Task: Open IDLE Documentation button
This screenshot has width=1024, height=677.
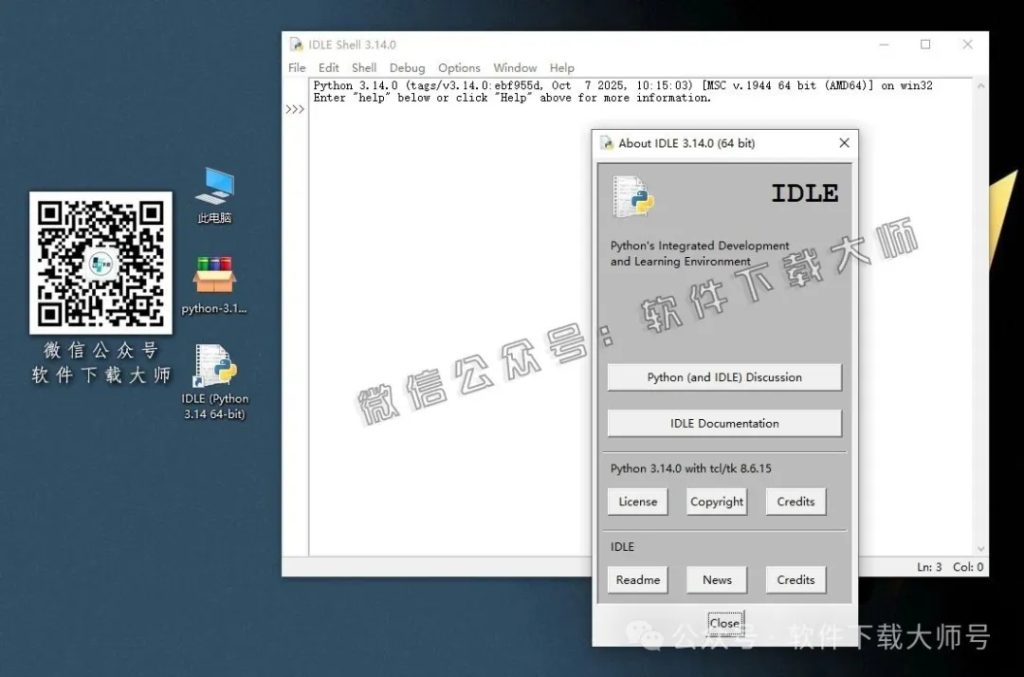Action: click(x=724, y=423)
